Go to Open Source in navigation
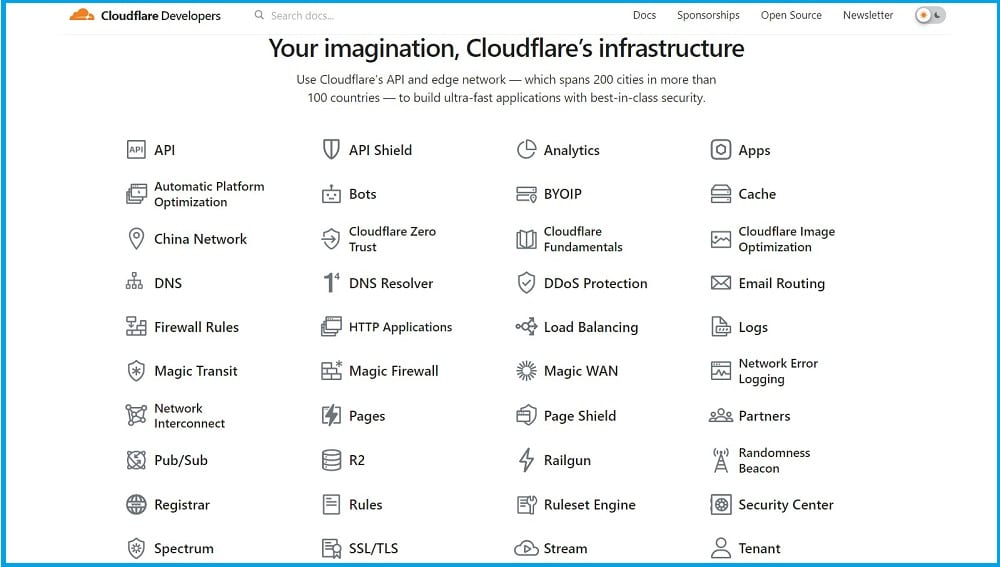The width and height of the screenshot is (1000, 567). point(791,15)
